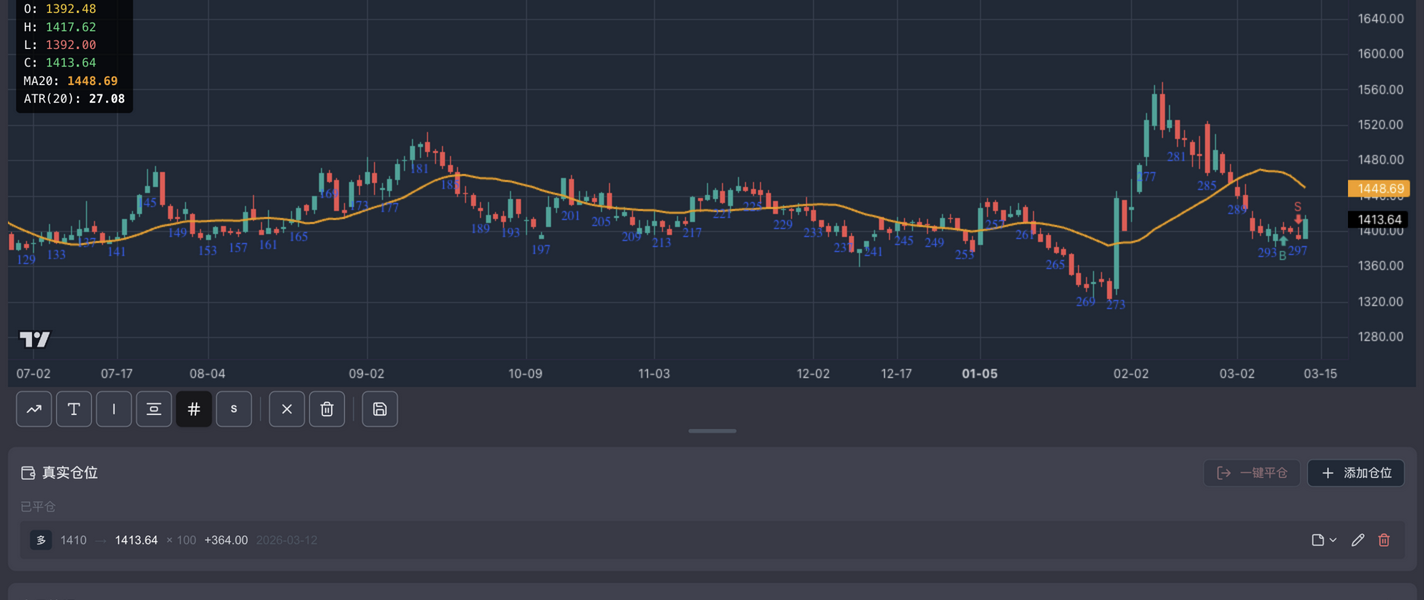Click the 多 long badge on position row
The height and width of the screenshot is (600, 1424).
pos(41,540)
